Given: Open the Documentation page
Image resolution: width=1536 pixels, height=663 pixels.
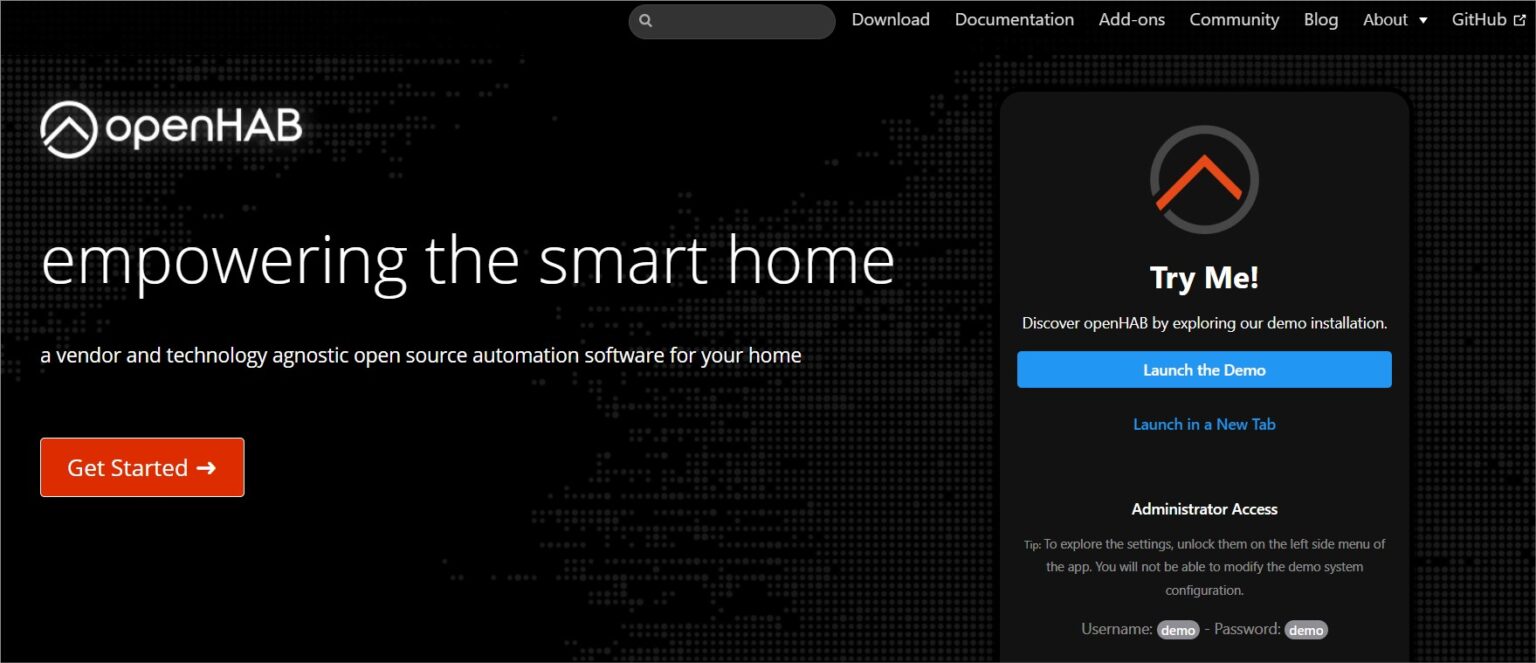Looking at the screenshot, I should pos(1013,19).
